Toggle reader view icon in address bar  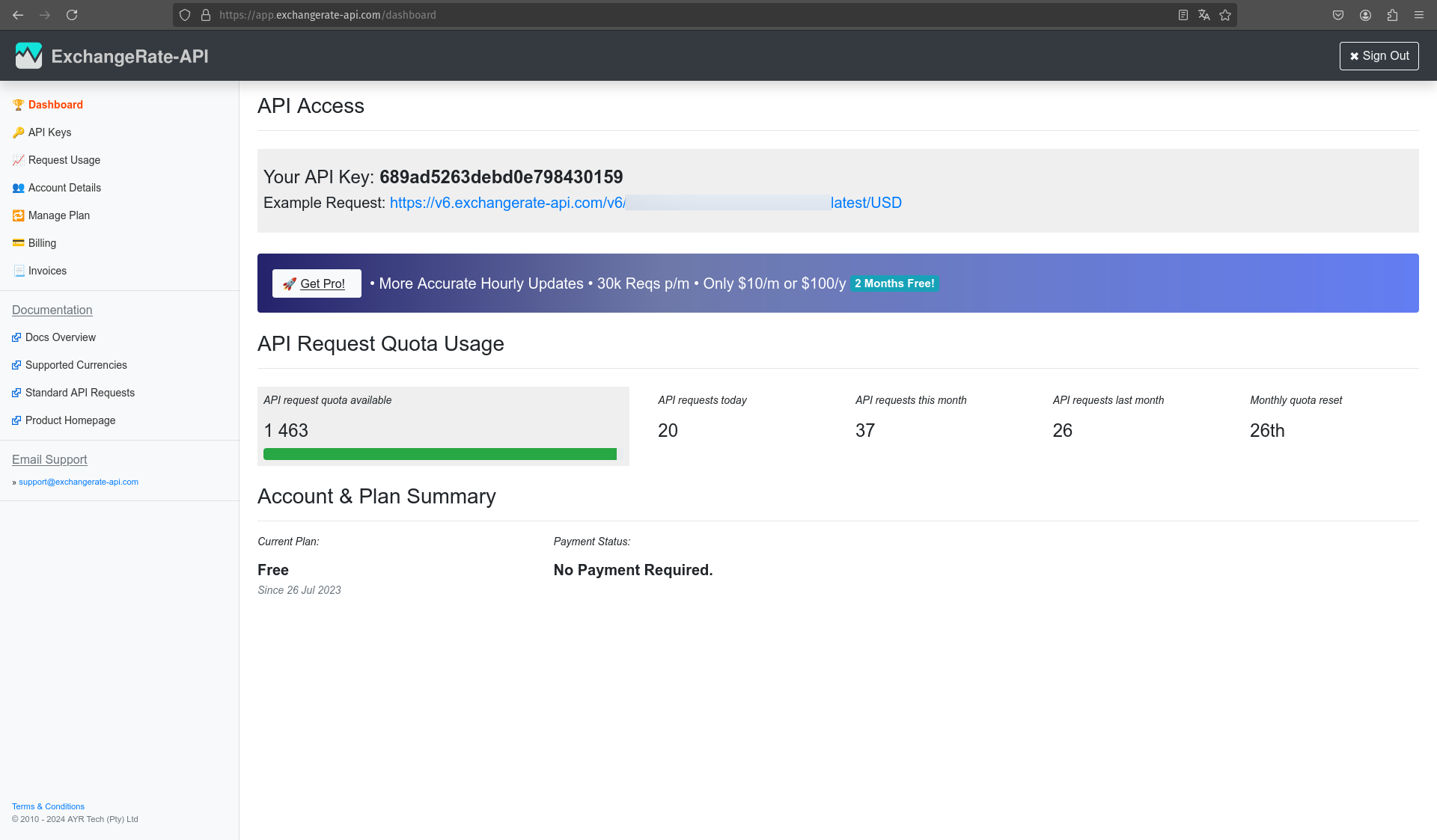click(1183, 15)
